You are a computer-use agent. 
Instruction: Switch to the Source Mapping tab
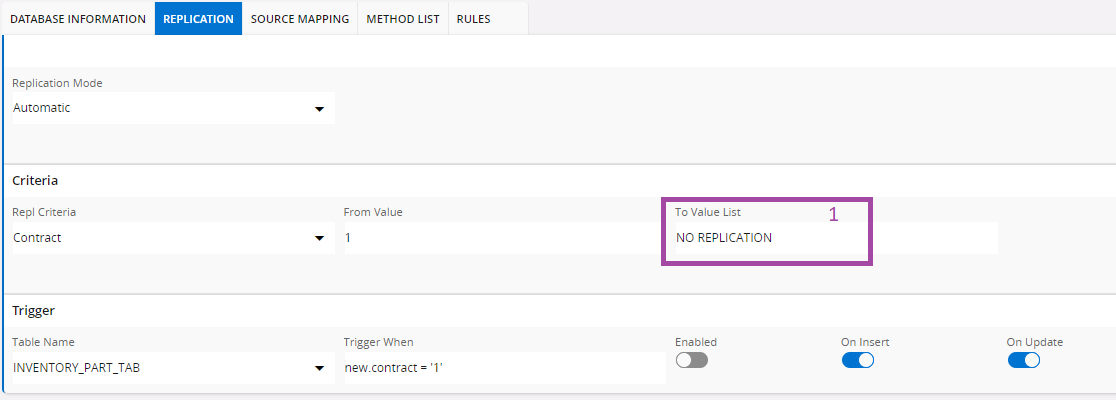(300, 19)
